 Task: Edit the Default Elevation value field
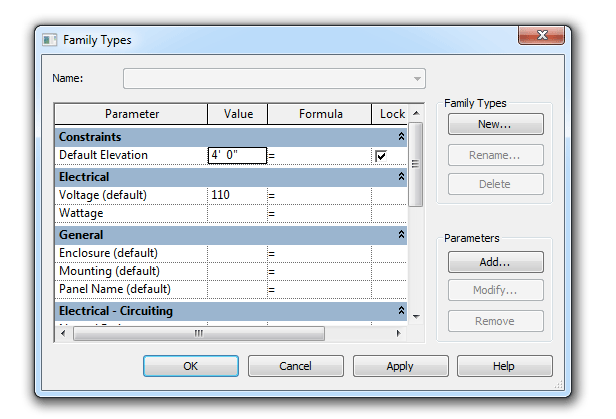tap(237, 155)
